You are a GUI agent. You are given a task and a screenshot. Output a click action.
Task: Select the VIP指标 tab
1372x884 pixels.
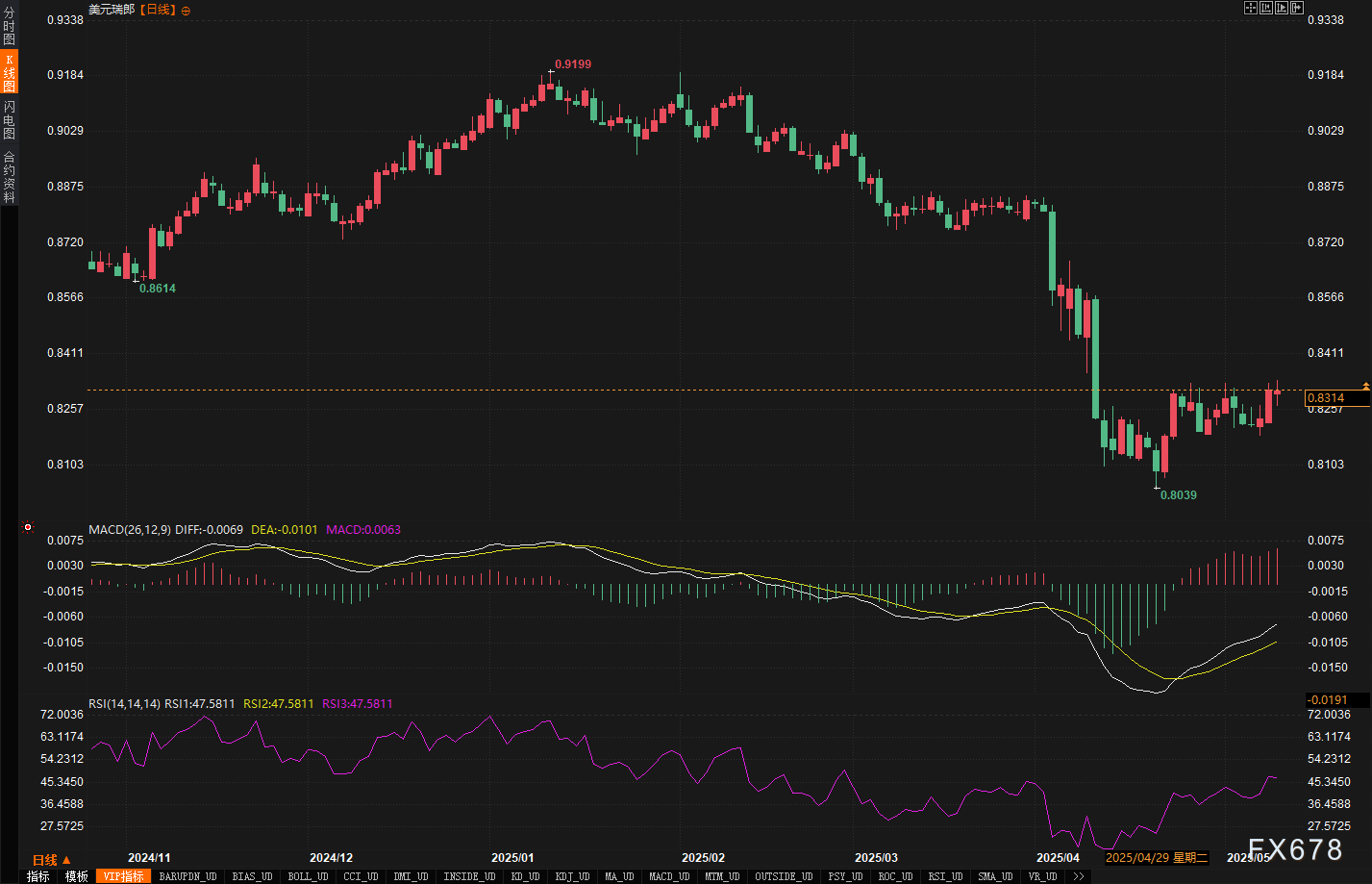pos(123,876)
